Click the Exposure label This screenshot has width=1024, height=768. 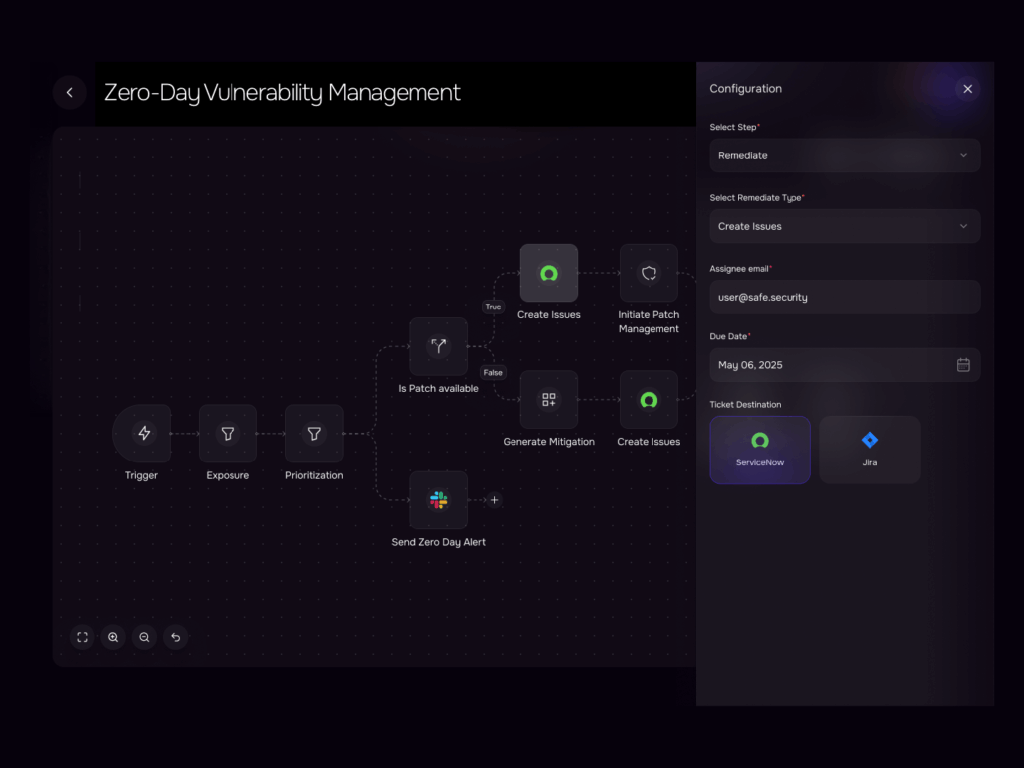228,475
